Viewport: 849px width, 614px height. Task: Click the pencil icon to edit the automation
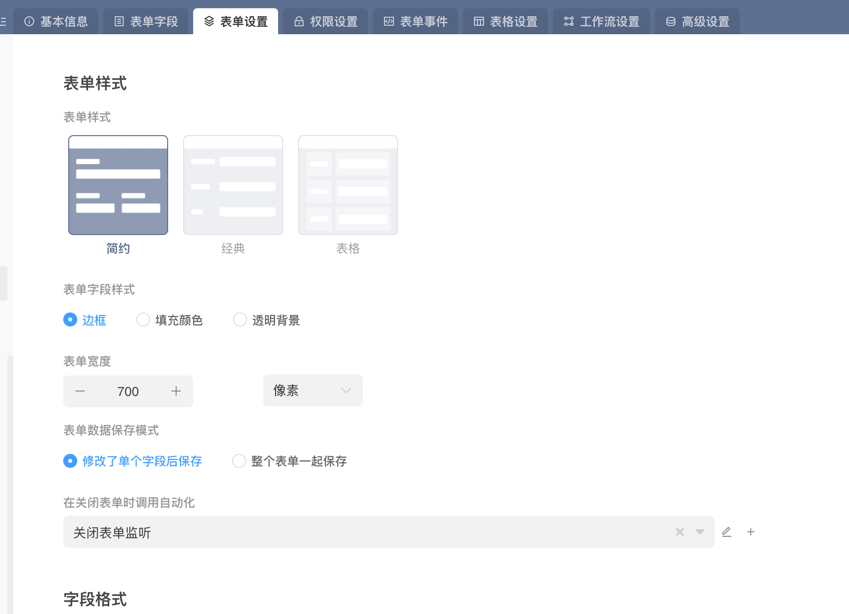tap(726, 531)
